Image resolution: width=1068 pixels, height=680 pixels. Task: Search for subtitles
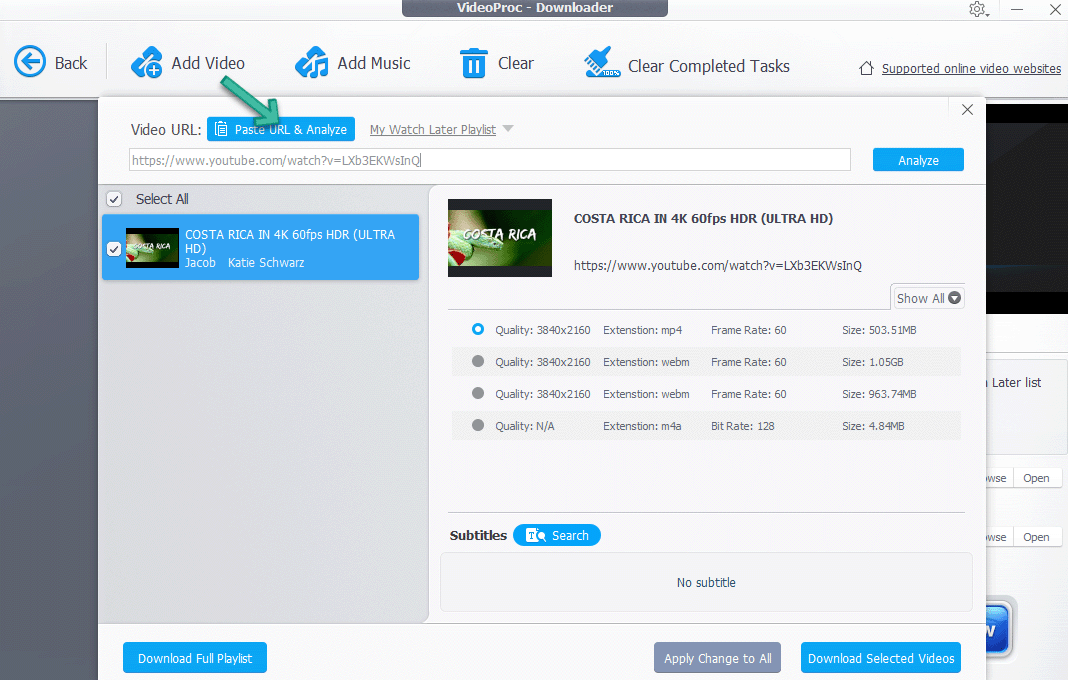(556, 535)
